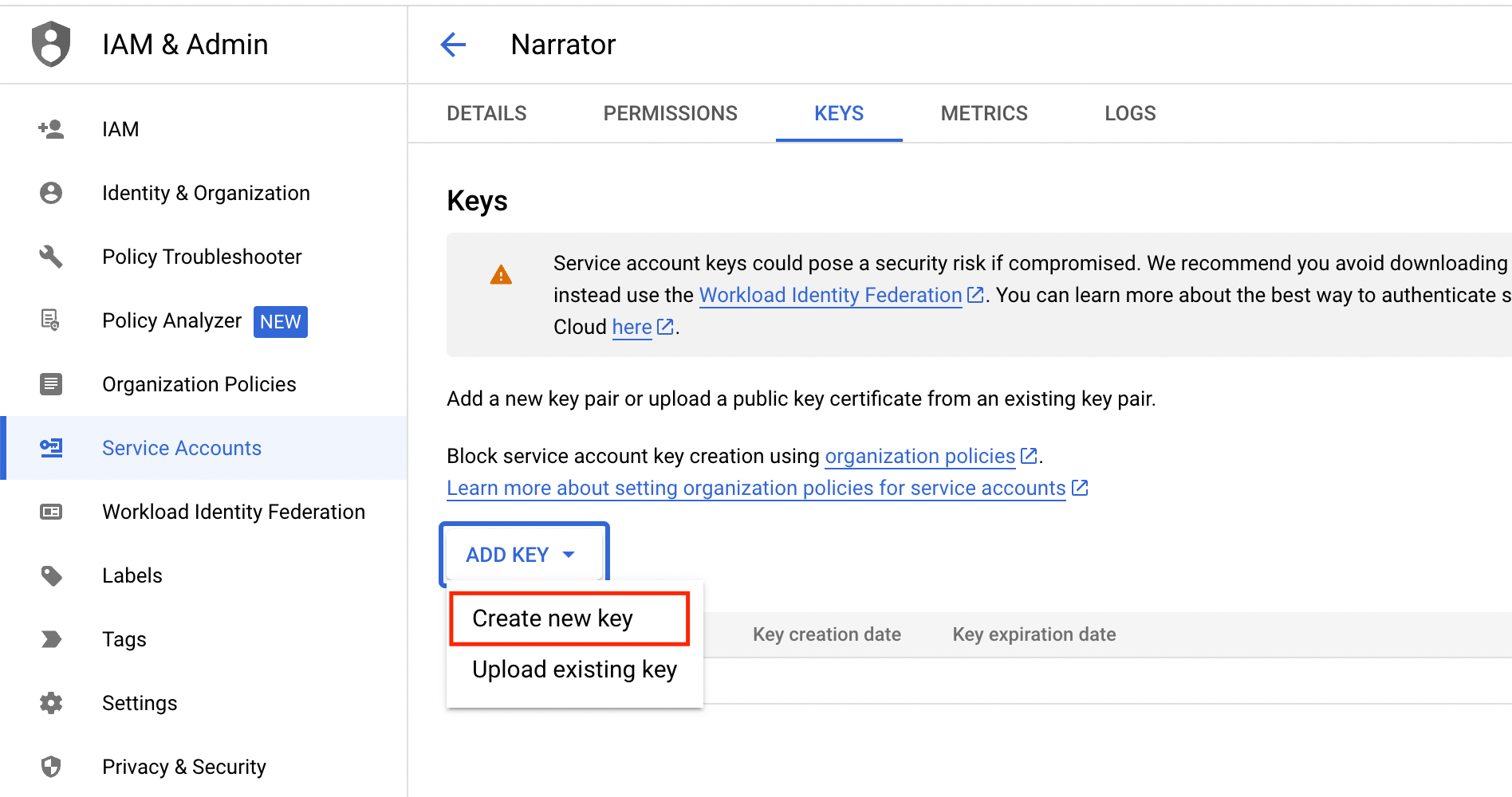The height and width of the screenshot is (797, 1512).
Task: Open the LOGS tab
Action: [x=1130, y=113]
